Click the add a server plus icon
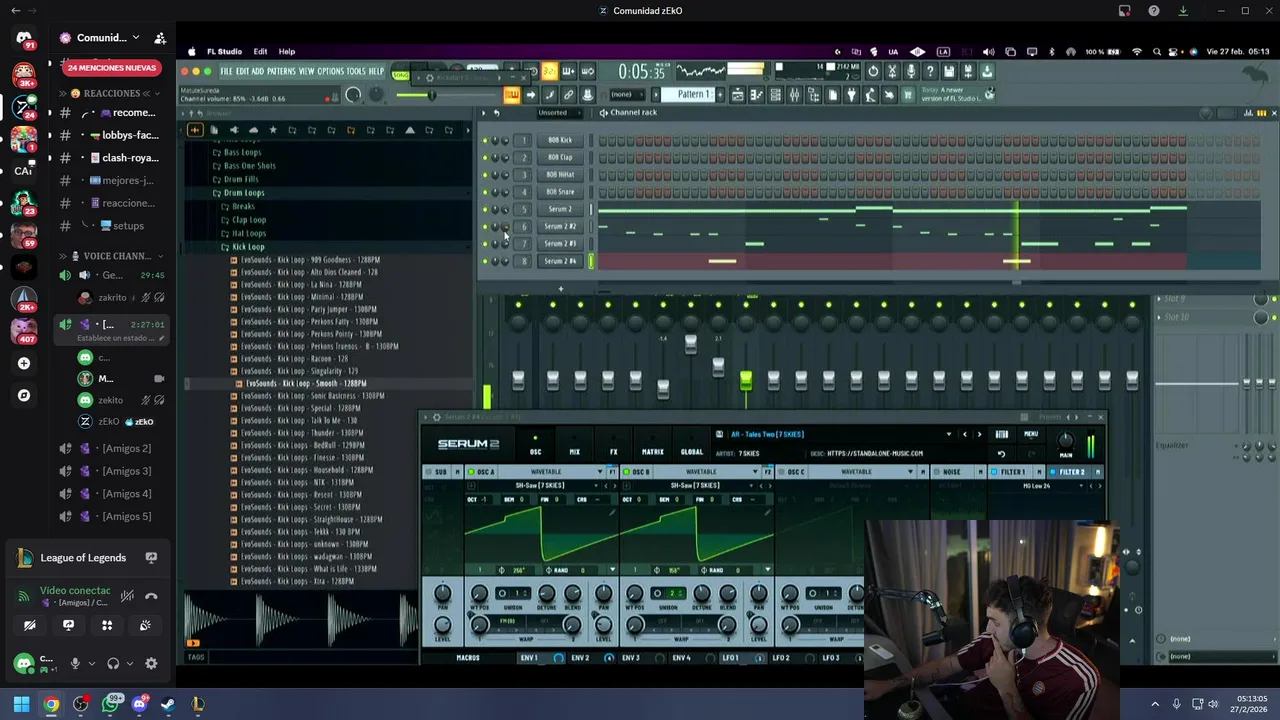 click(24, 364)
